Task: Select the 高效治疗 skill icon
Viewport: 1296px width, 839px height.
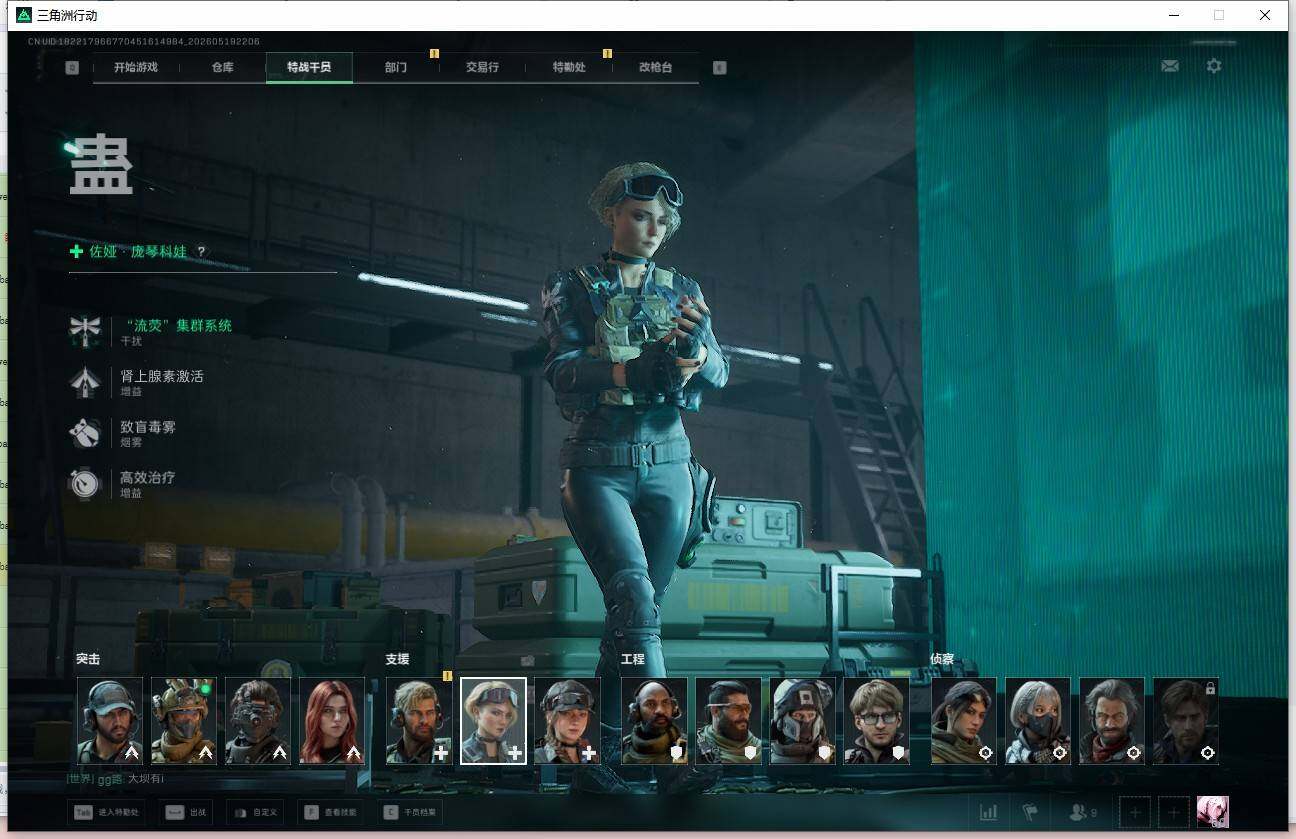Action: [x=85, y=484]
